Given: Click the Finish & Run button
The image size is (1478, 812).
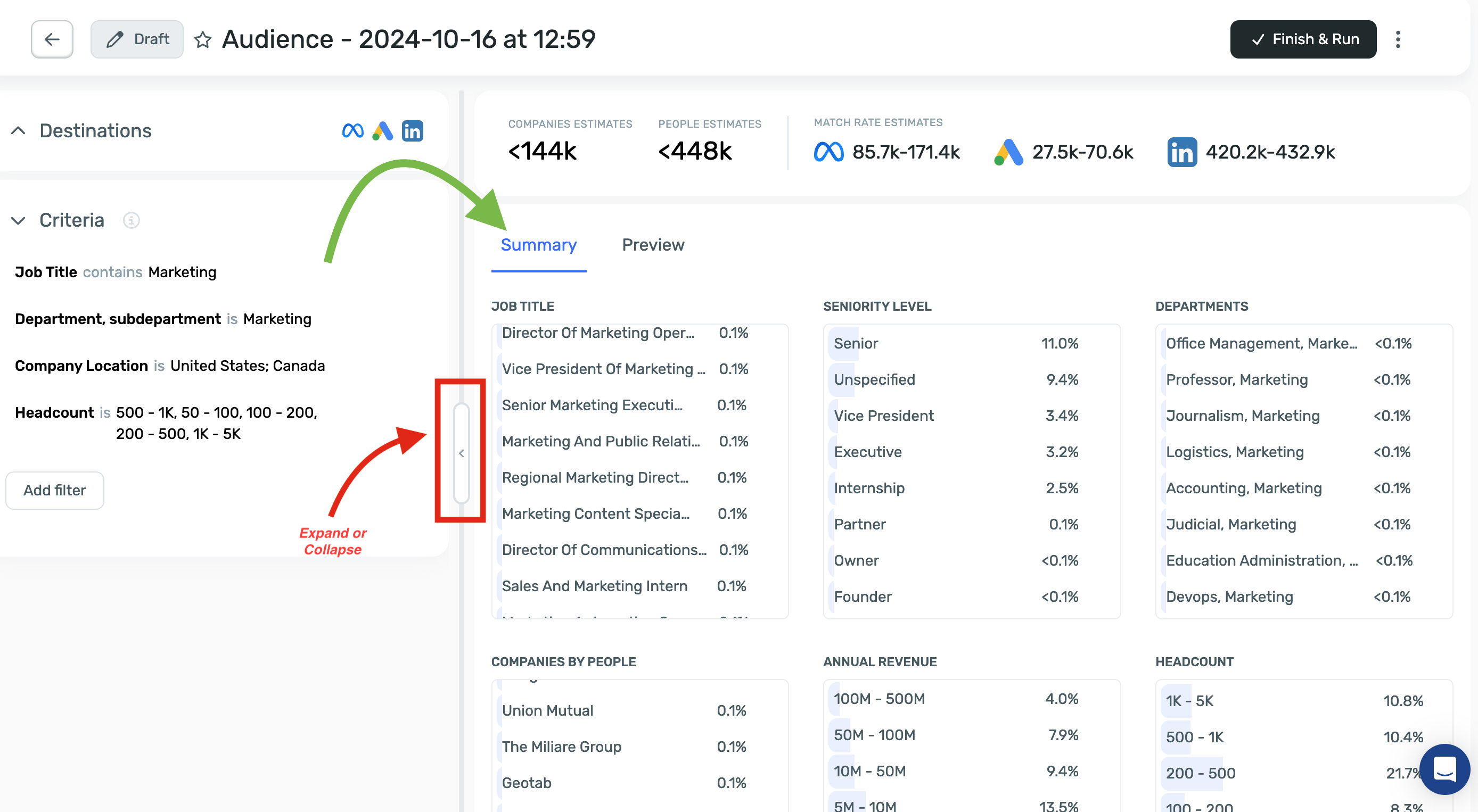Looking at the screenshot, I should point(1302,39).
